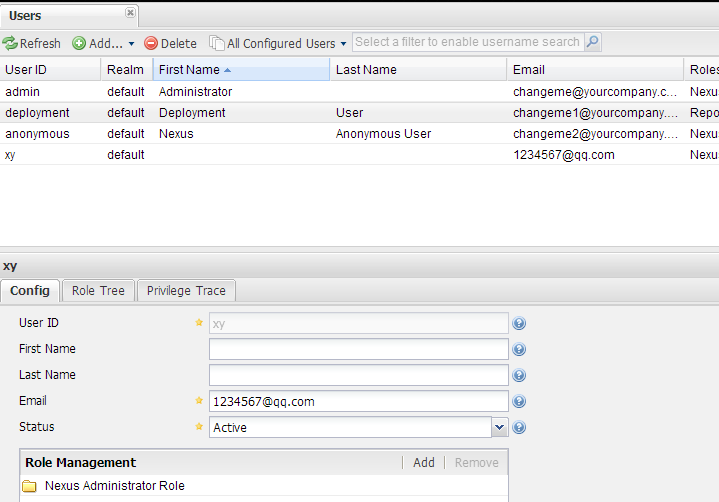Sort by the User ID column
The width and height of the screenshot is (719, 502).
pyautogui.click(x=50, y=70)
